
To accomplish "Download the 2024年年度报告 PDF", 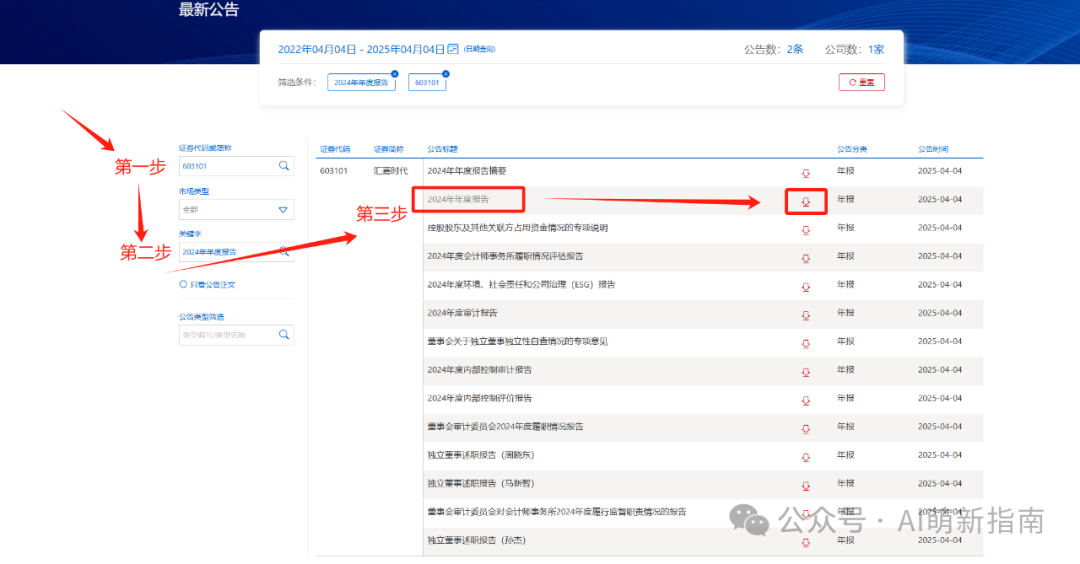I will (805, 202).
